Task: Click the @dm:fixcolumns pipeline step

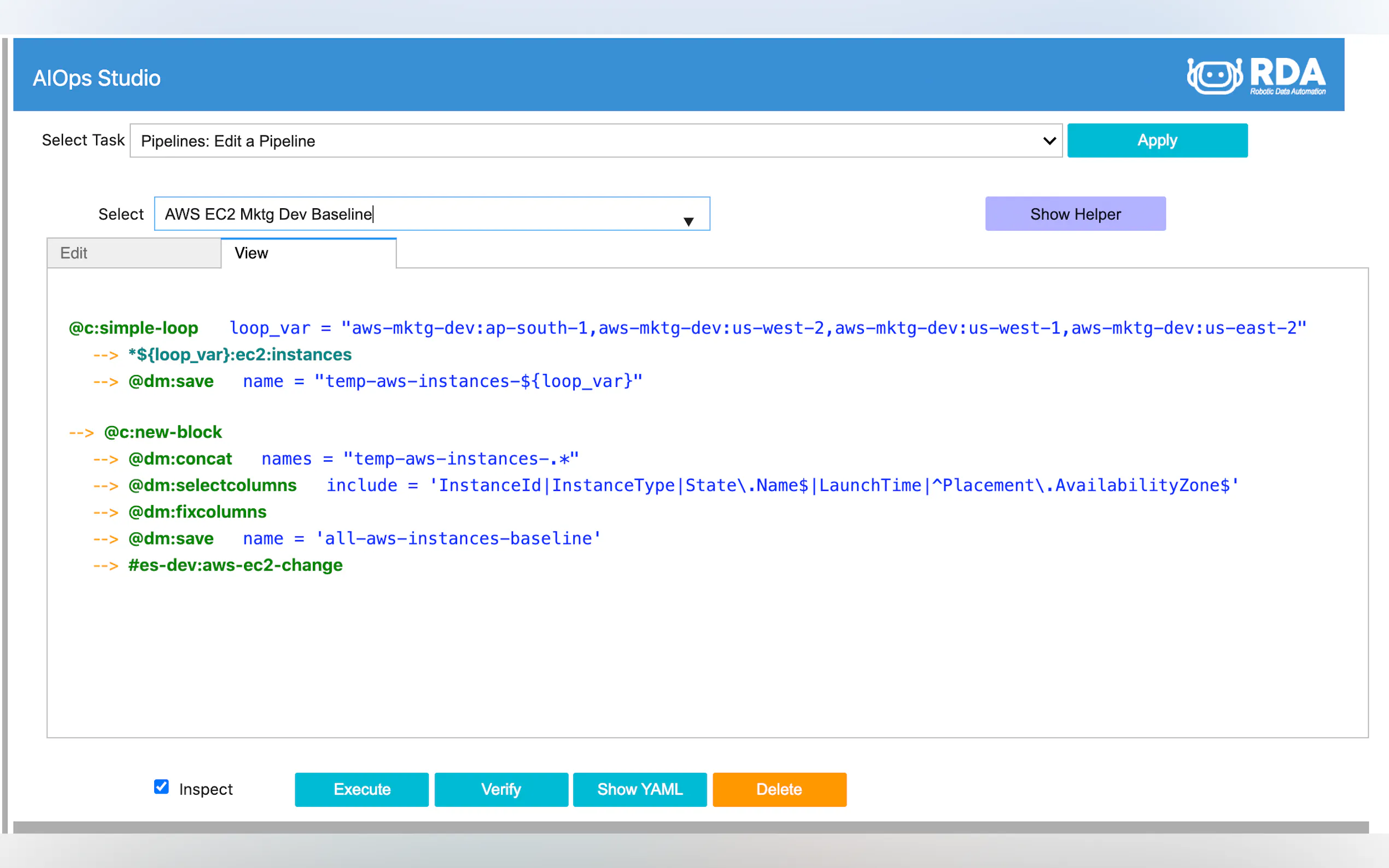Action: [x=197, y=512]
